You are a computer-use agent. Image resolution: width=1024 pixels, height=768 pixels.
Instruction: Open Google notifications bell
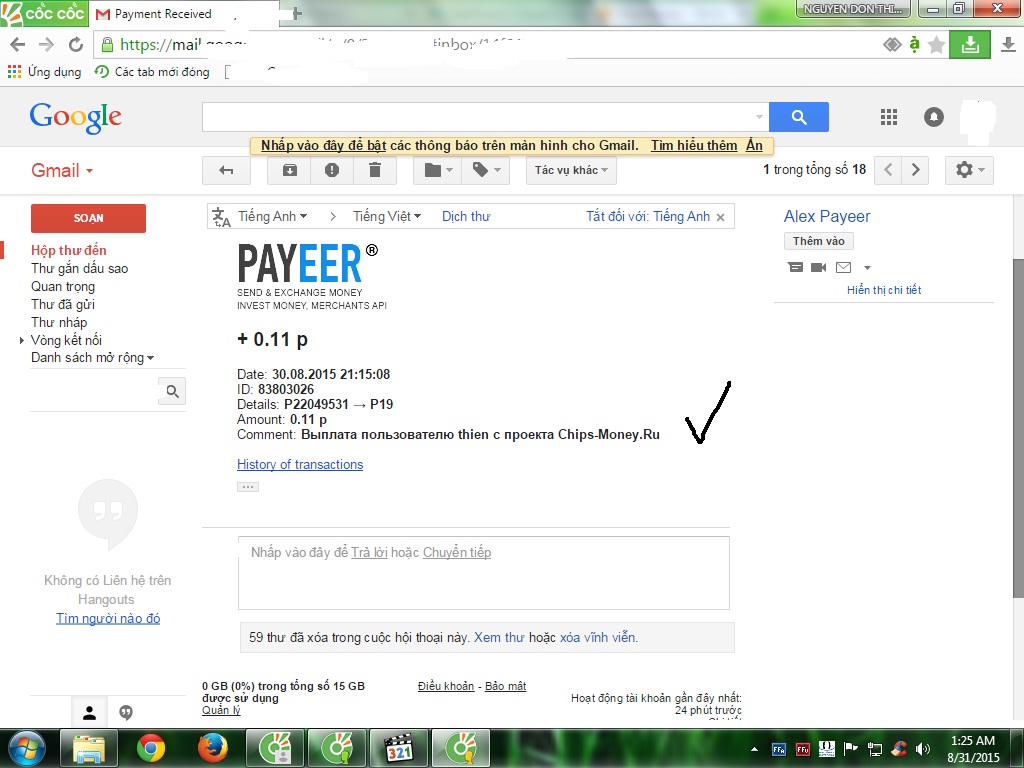point(934,117)
